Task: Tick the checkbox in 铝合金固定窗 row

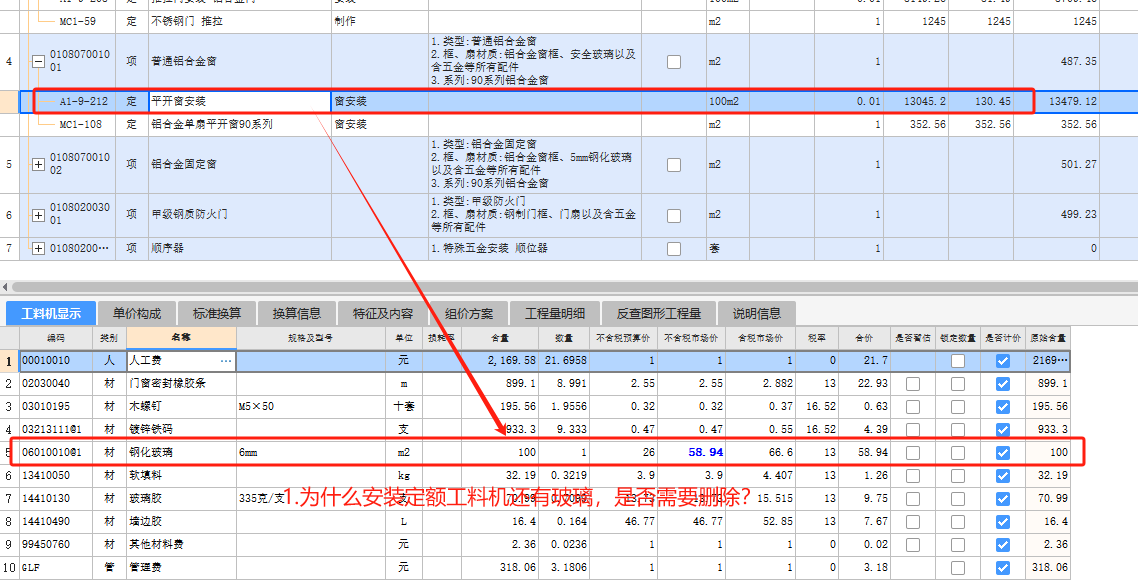Action: pyautogui.click(x=674, y=165)
